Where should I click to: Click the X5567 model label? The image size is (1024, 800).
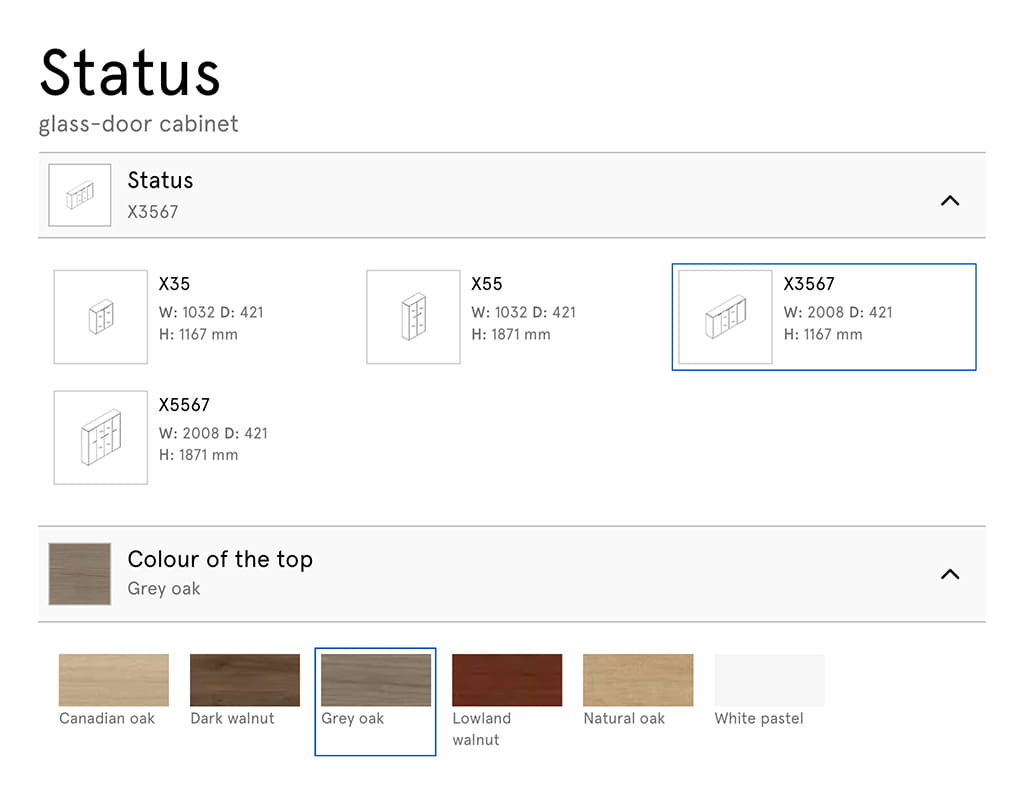click(184, 405)
